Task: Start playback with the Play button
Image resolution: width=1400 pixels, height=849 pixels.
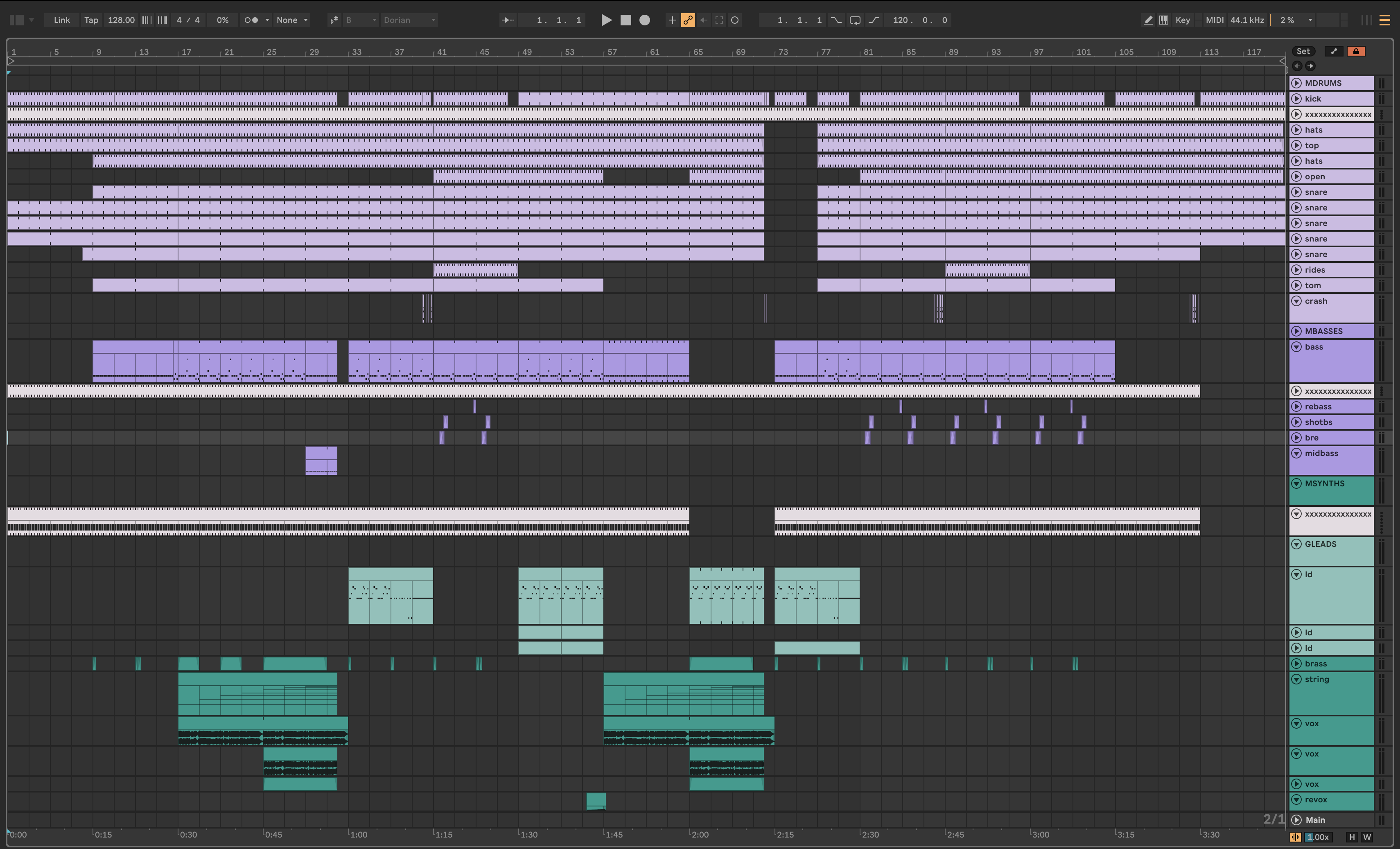Action: pyautogui.click(x=606, y=20)
